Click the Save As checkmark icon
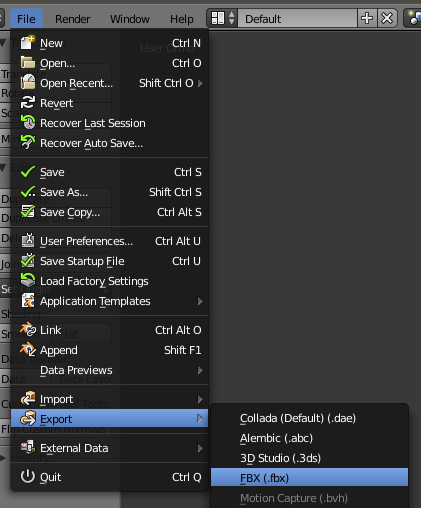The image size is (421, 508). point(28,192)
